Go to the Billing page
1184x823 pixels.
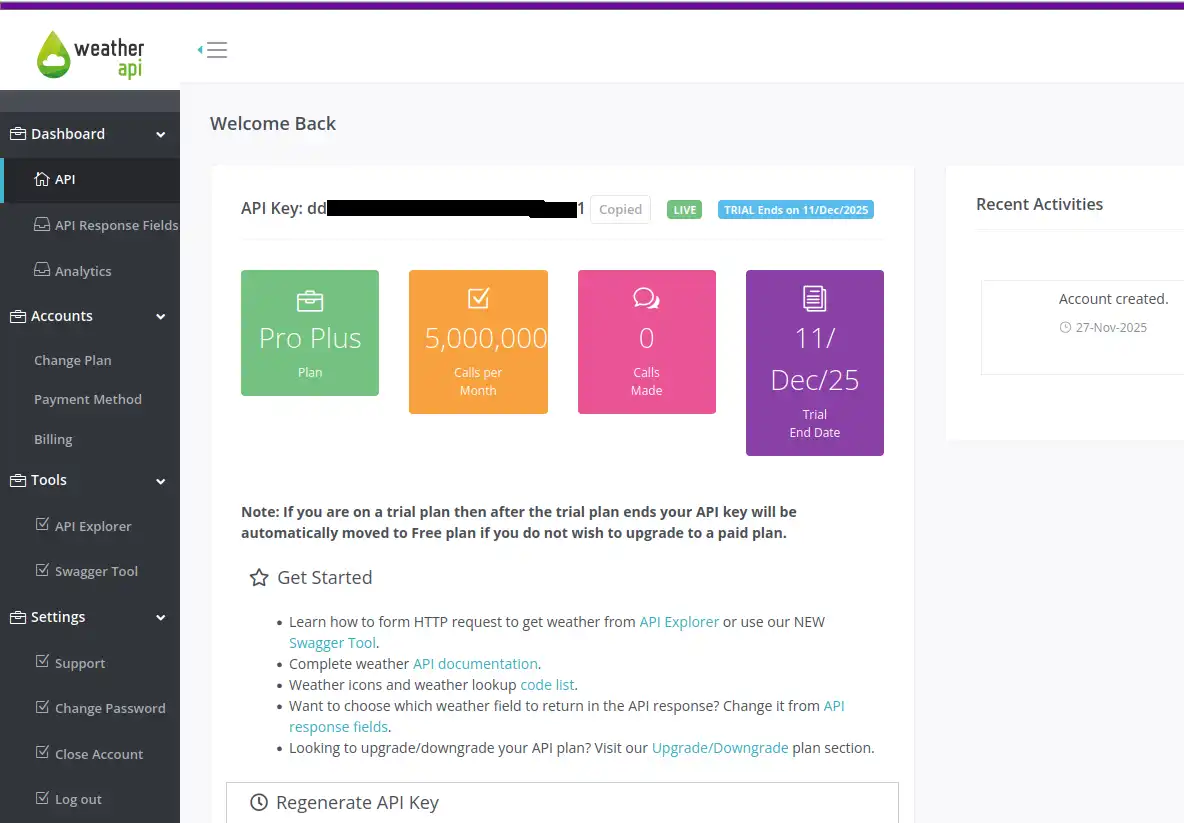point(53,439)
